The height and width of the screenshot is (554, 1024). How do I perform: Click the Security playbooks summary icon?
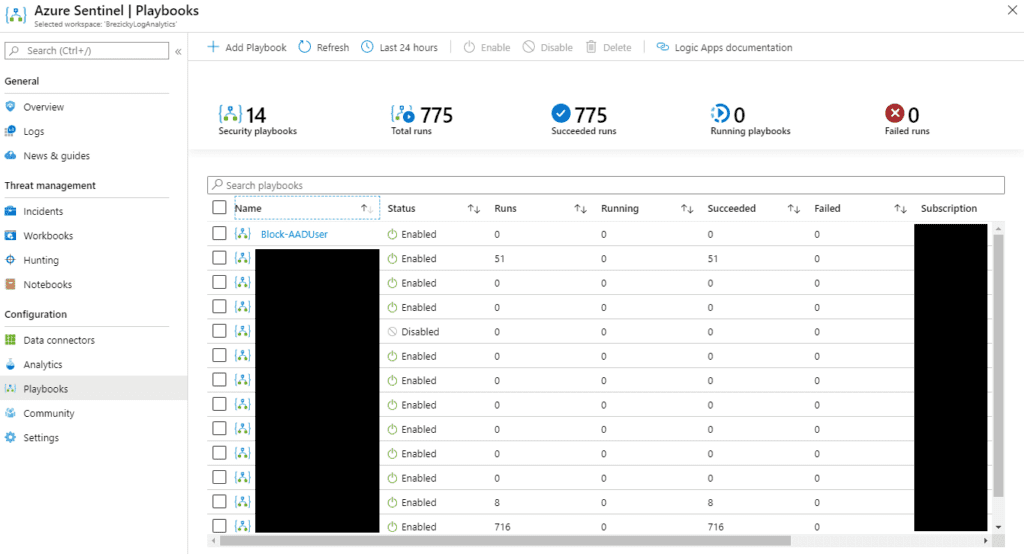click(230, 114)
